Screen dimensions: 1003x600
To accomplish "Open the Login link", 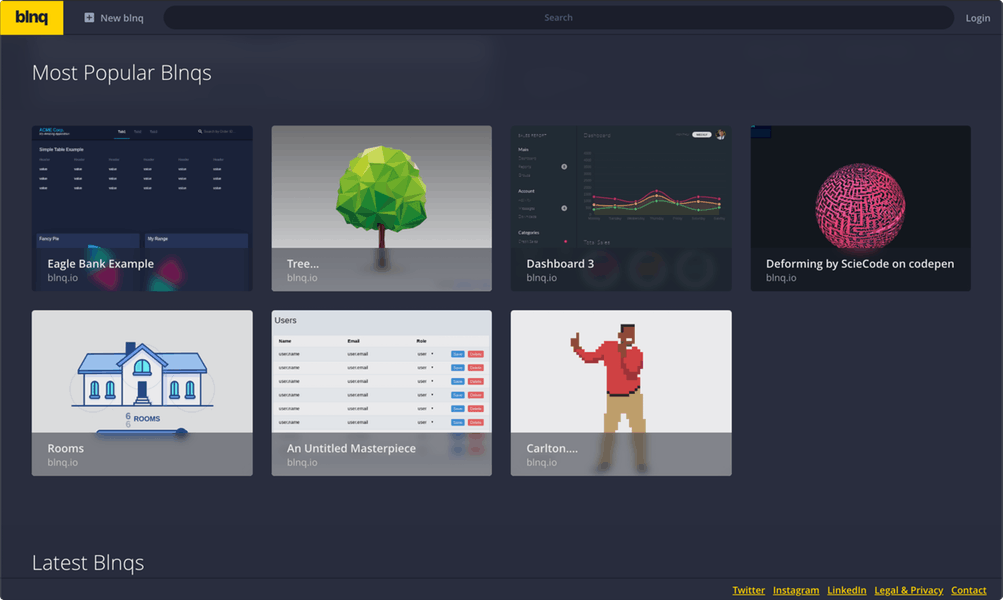I will (977, 18).
